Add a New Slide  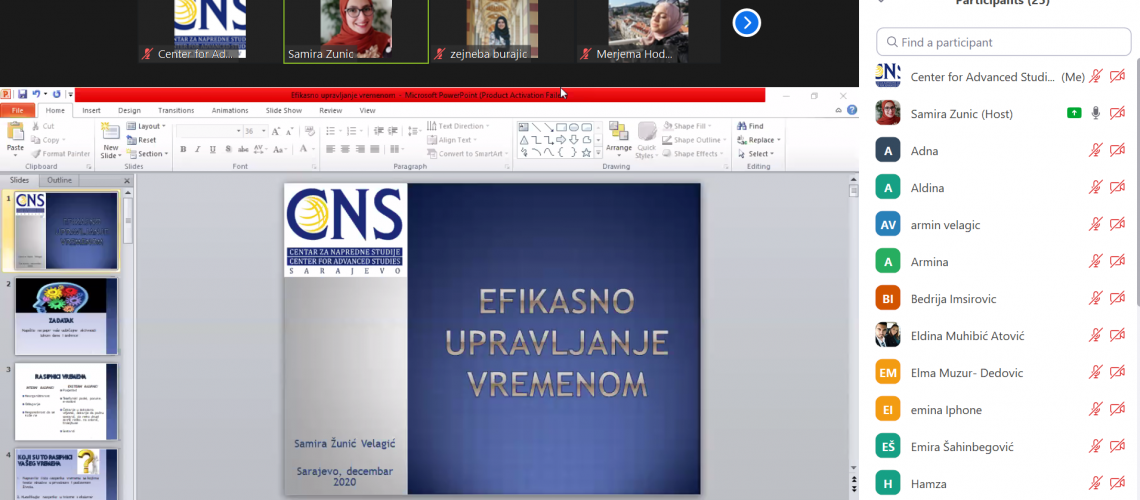pos(111,142)
